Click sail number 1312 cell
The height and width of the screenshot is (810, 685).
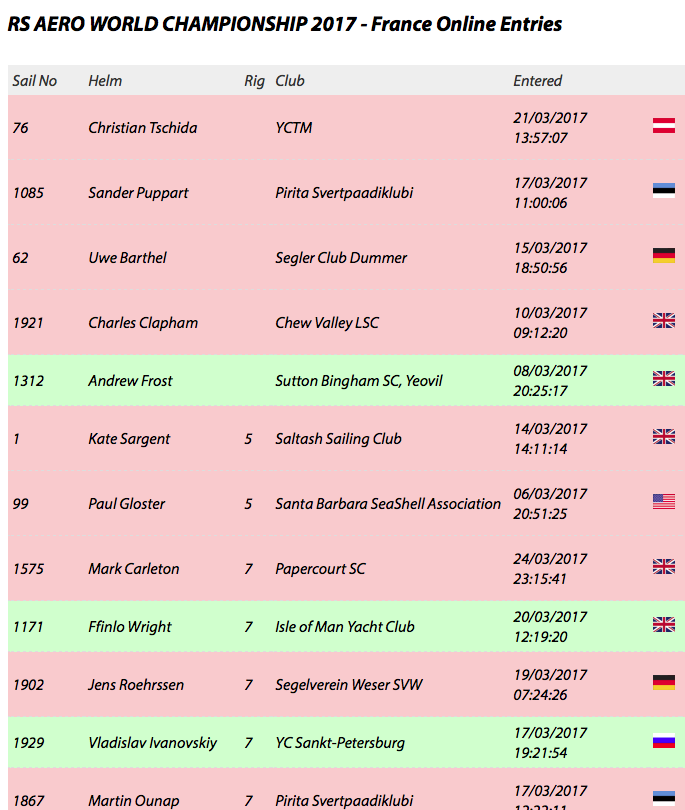28,381
